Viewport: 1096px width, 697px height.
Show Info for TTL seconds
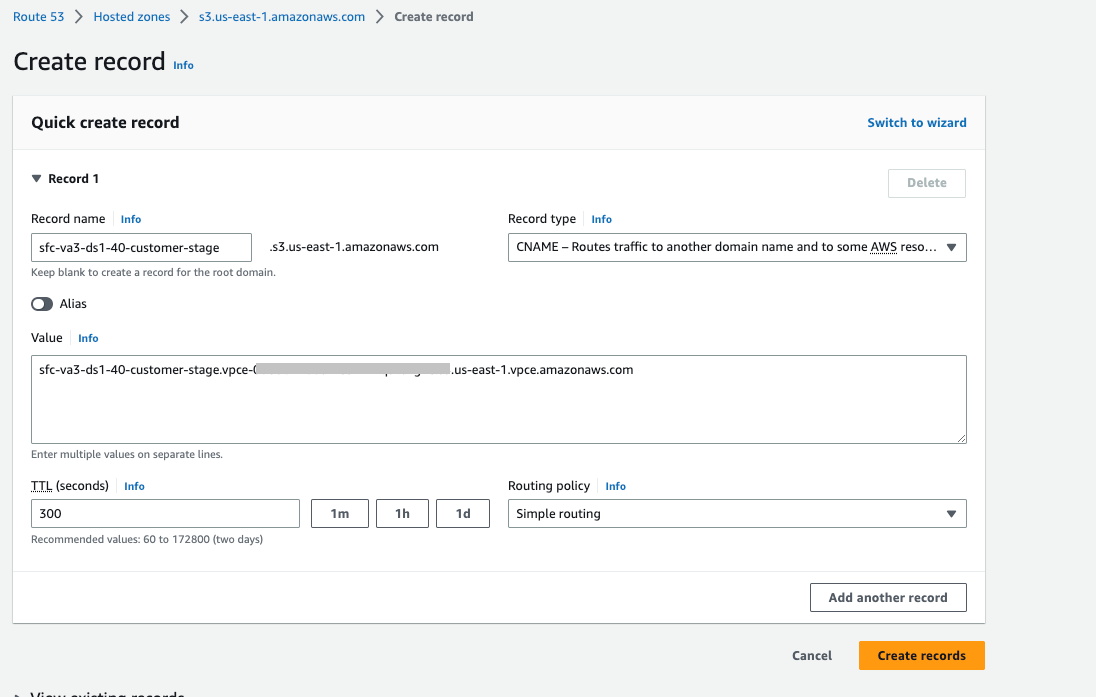[134, 486]
